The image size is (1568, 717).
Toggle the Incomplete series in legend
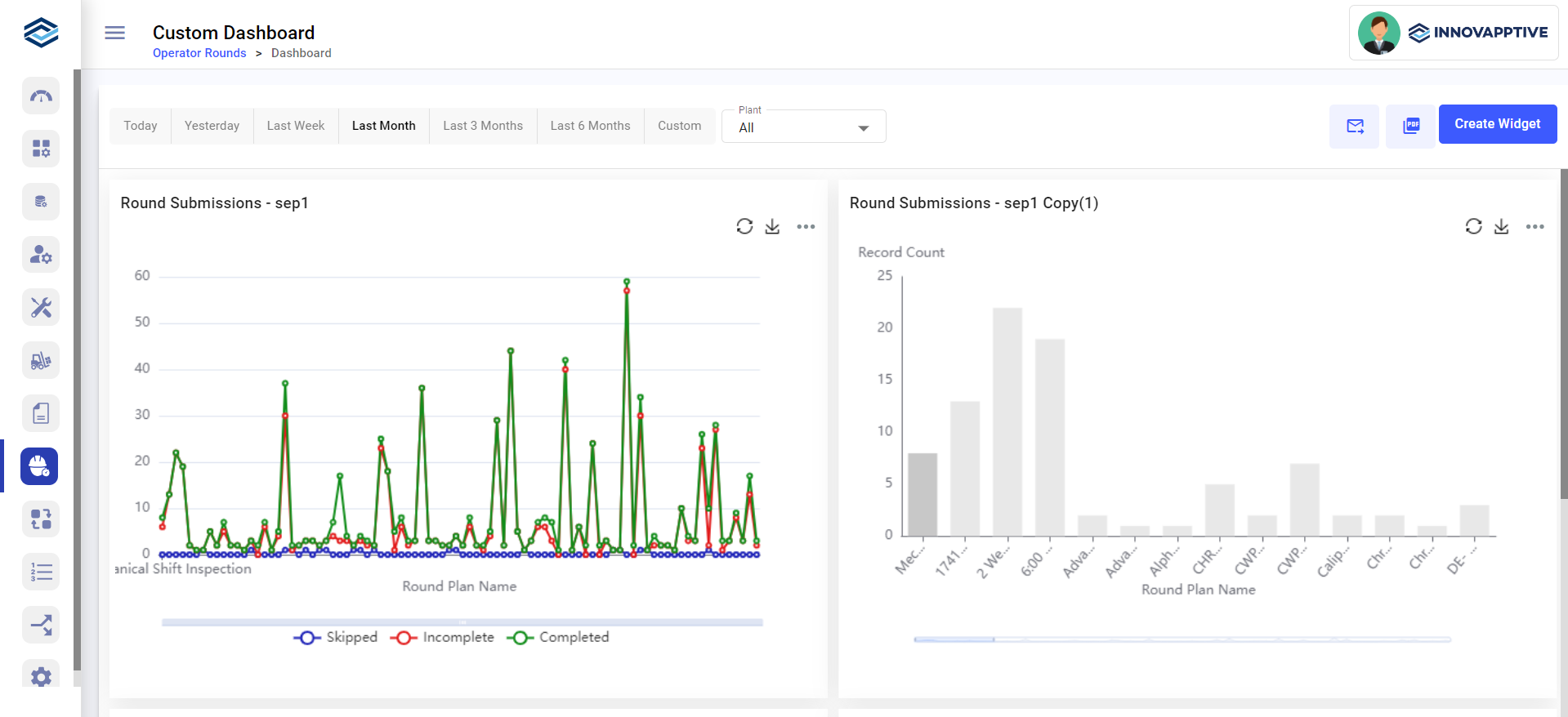(x=442, y=637)
